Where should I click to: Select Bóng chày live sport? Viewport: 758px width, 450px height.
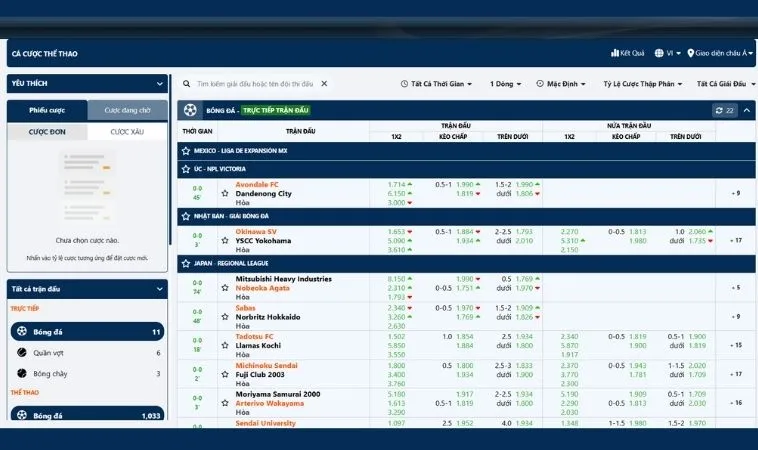[x=87, y=374]
